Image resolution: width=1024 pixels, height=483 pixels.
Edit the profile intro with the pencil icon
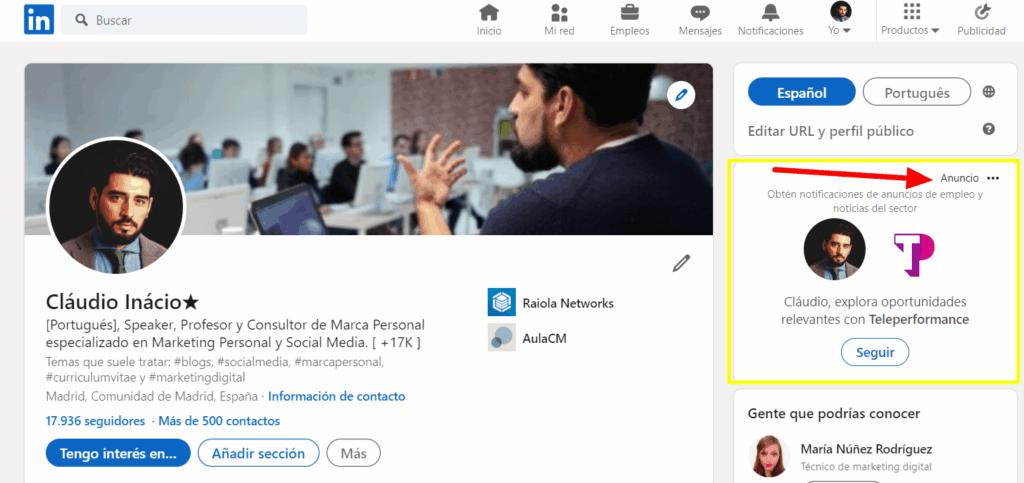click(681, 264)
